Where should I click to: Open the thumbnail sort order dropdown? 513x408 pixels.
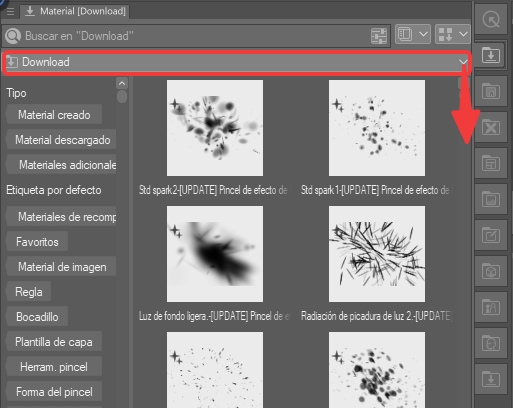[453, 35]
